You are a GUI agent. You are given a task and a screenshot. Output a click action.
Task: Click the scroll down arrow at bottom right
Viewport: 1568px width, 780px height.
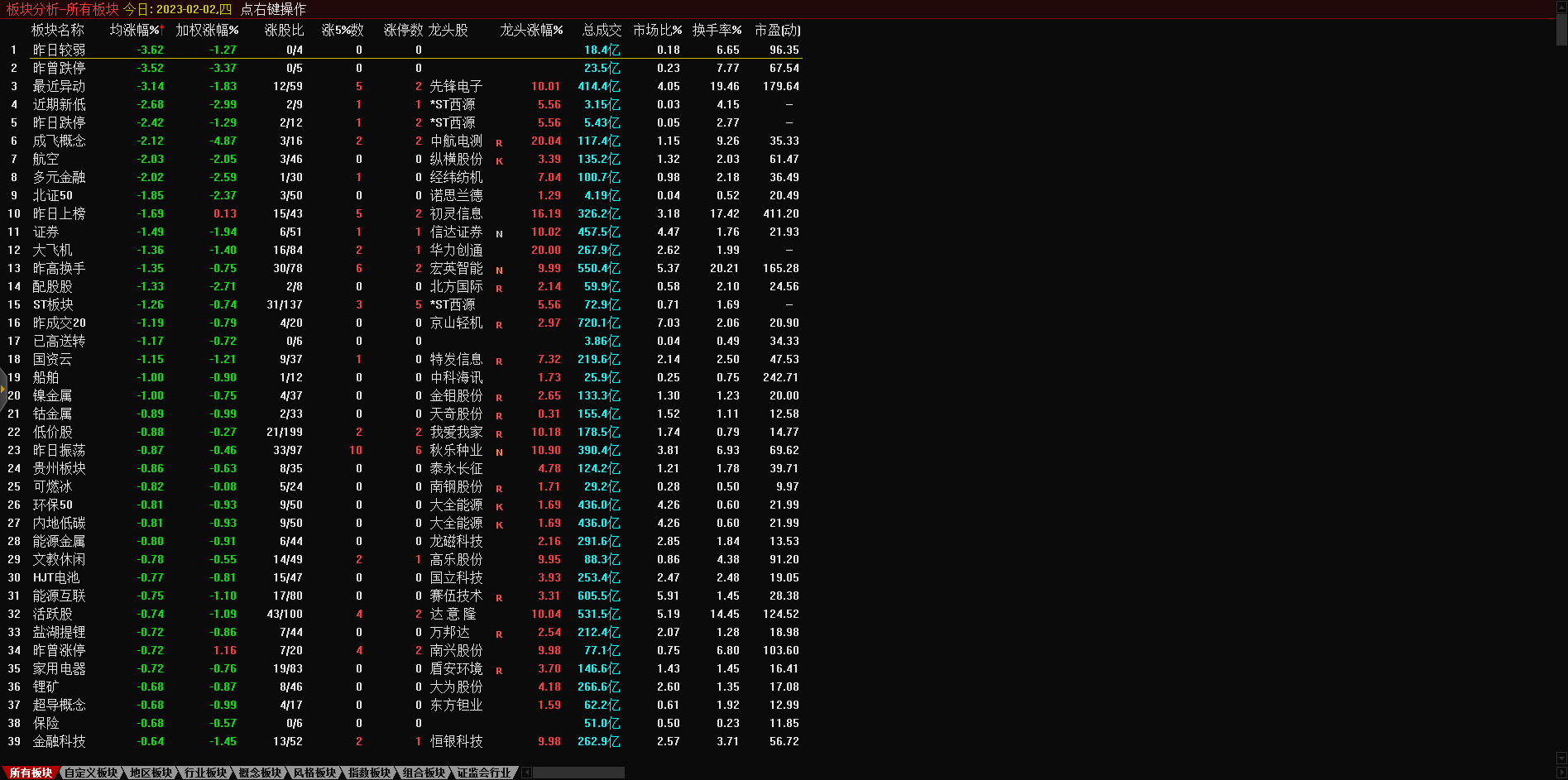(x=1561, y=758)
